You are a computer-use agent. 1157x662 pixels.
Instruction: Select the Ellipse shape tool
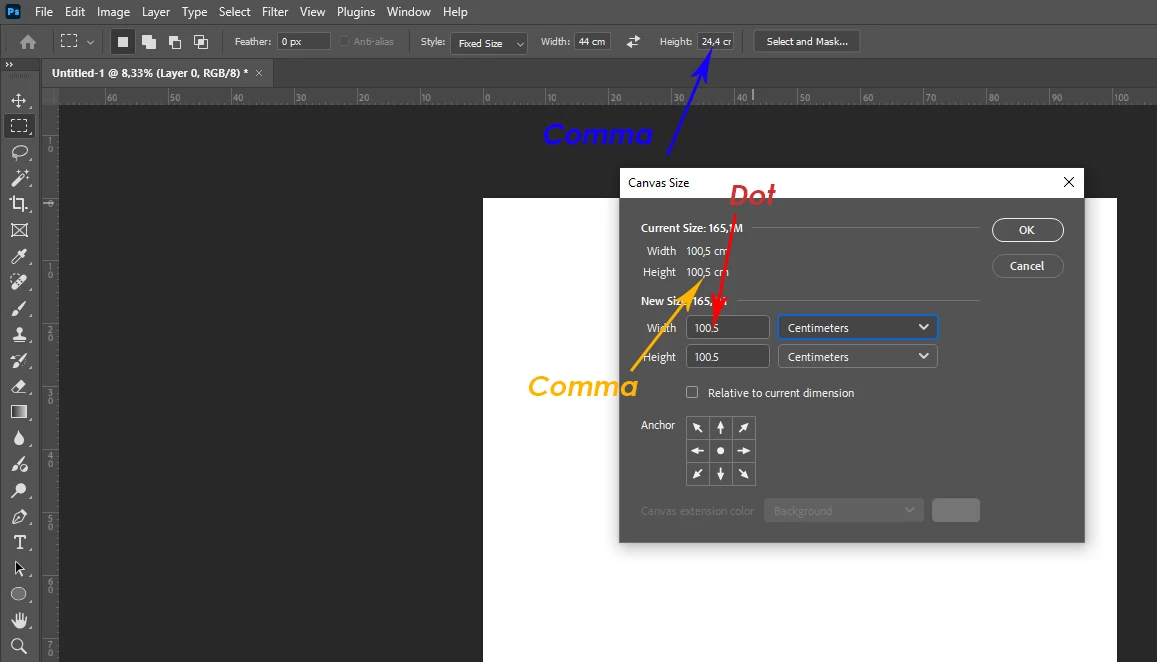(19, 594)
